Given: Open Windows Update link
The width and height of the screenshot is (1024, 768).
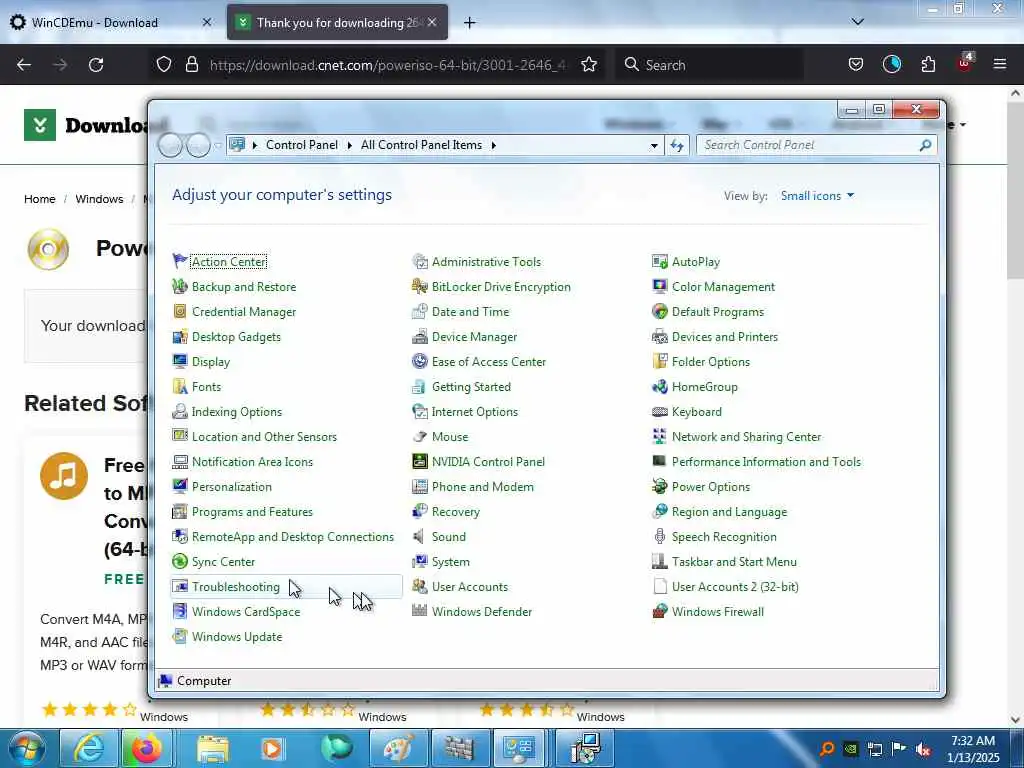Looking at the screenshot, I should tap(237, 637).
